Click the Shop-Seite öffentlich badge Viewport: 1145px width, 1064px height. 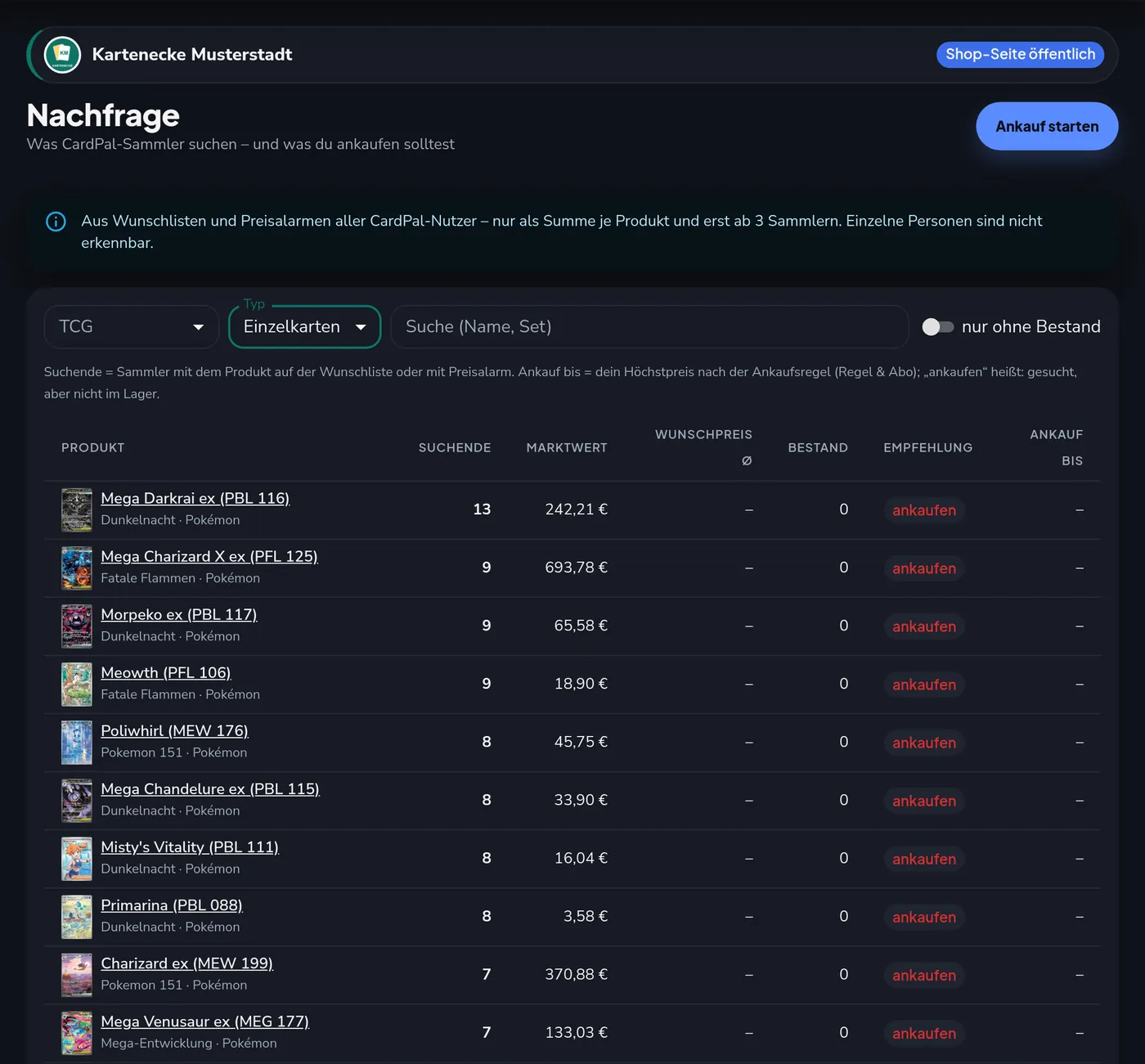pos(1021,55)
